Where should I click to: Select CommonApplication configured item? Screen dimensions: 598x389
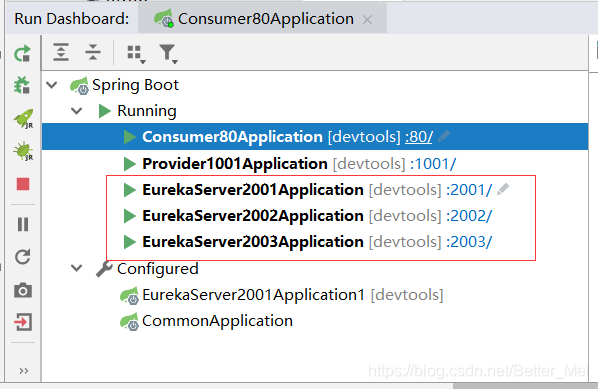pyautogui.click(x=315, y=321)
